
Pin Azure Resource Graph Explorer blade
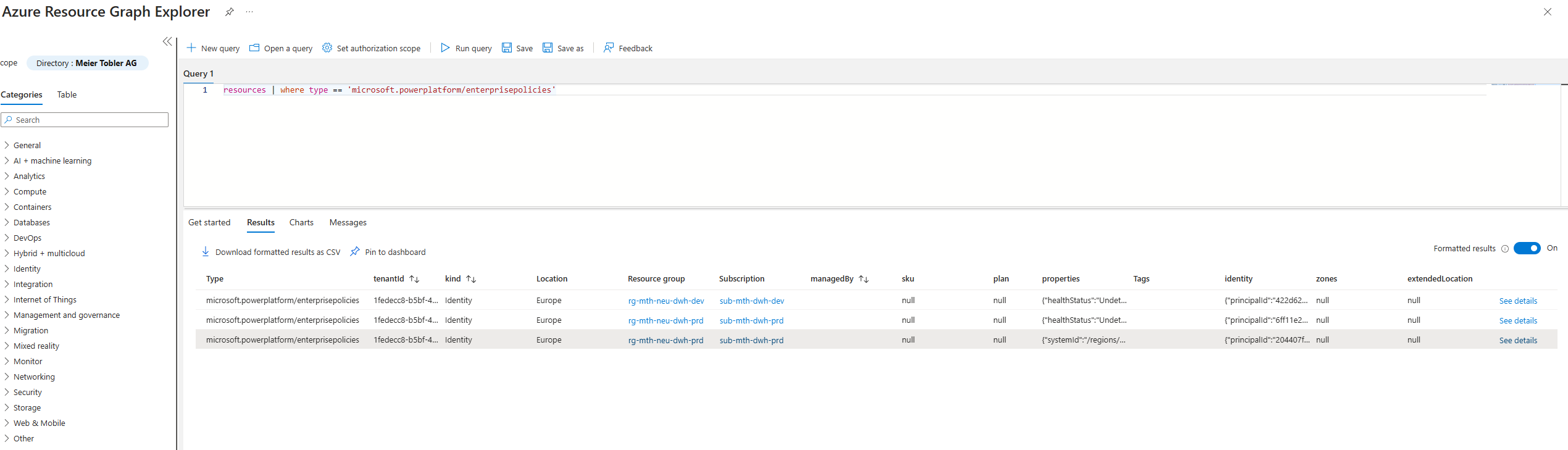click(230, 12)
